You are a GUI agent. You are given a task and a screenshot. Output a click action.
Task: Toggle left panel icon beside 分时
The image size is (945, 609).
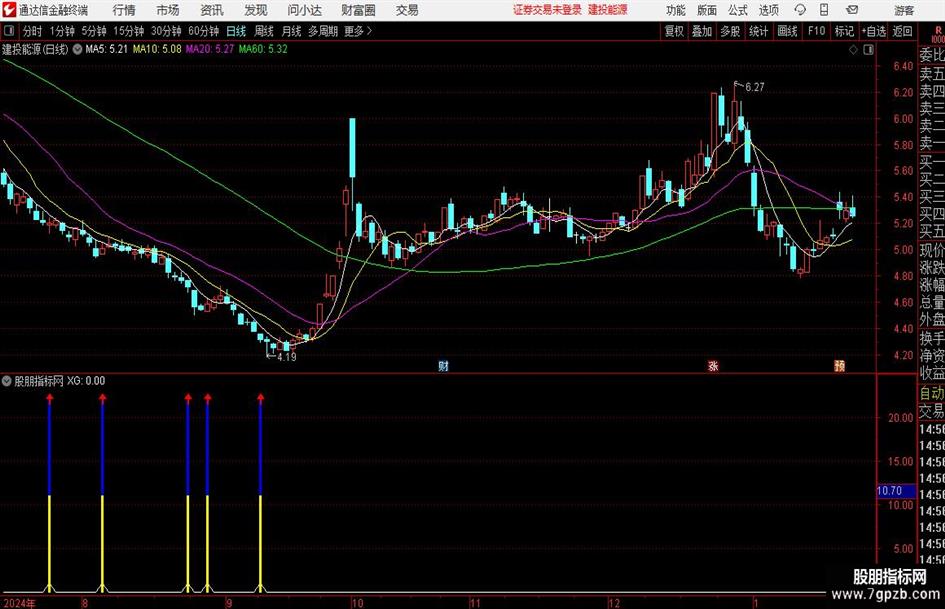pyautogui.click(x=9, y=31)
